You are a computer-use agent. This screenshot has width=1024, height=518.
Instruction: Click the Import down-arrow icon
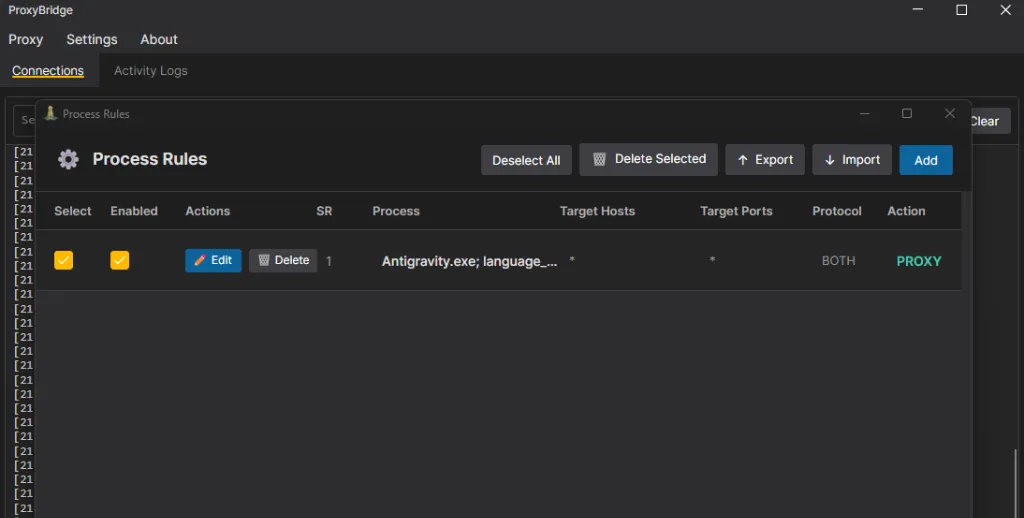point(830,160)
